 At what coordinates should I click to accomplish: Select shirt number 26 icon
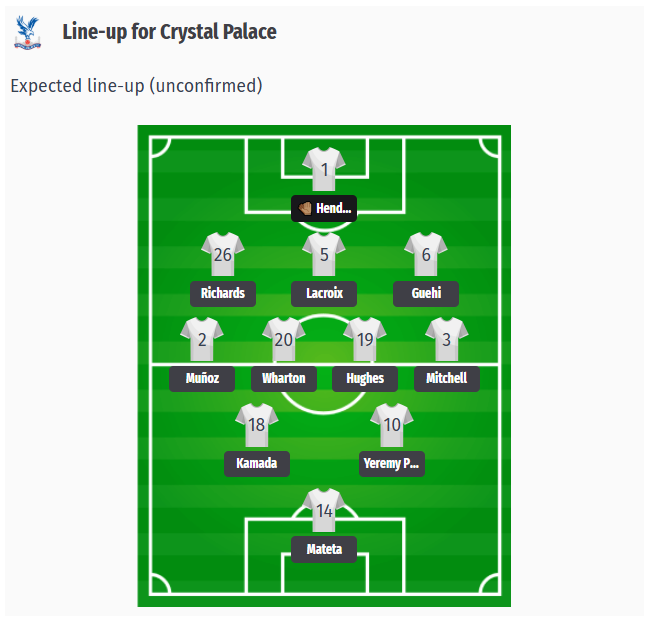[x=223, y=254]
